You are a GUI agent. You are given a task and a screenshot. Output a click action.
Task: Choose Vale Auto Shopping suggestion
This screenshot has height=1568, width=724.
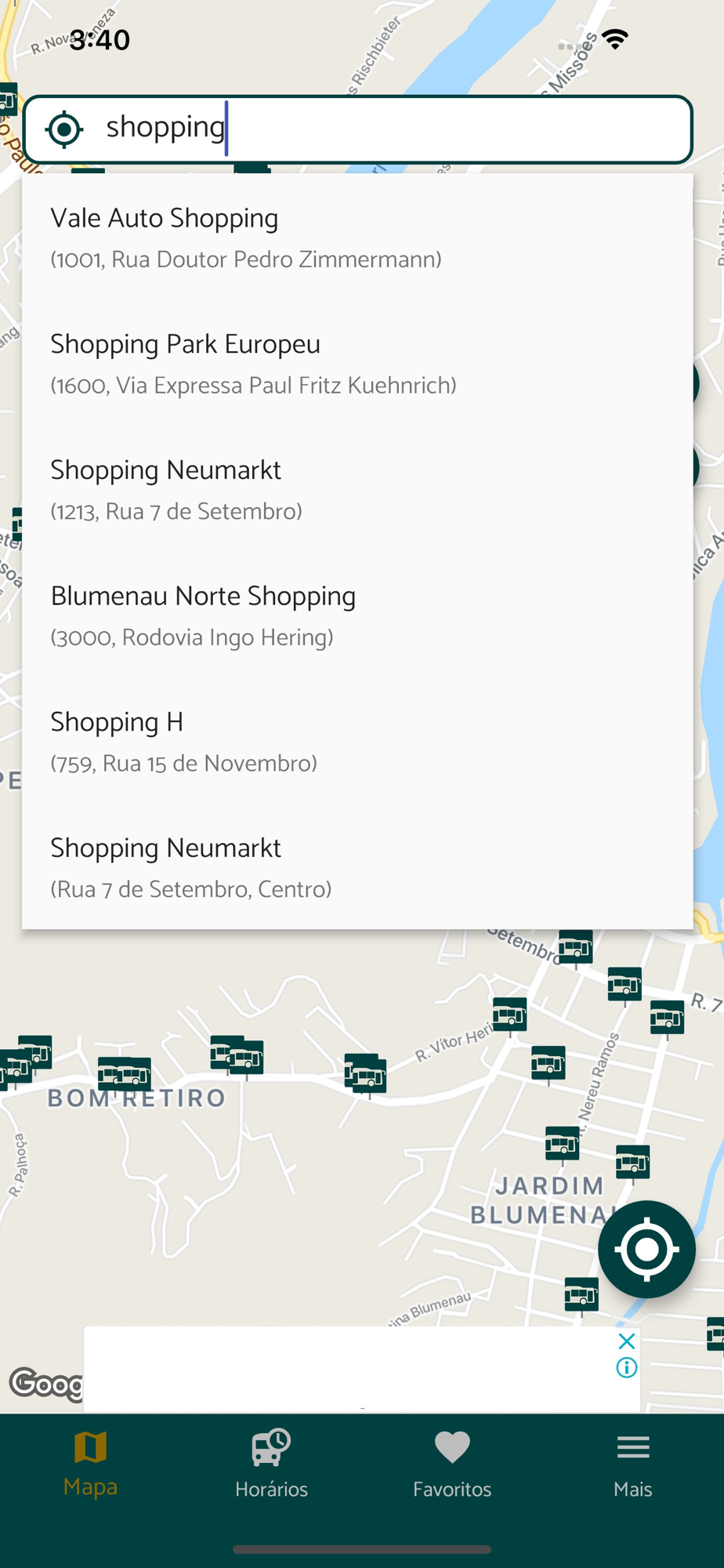coord(357,237)
